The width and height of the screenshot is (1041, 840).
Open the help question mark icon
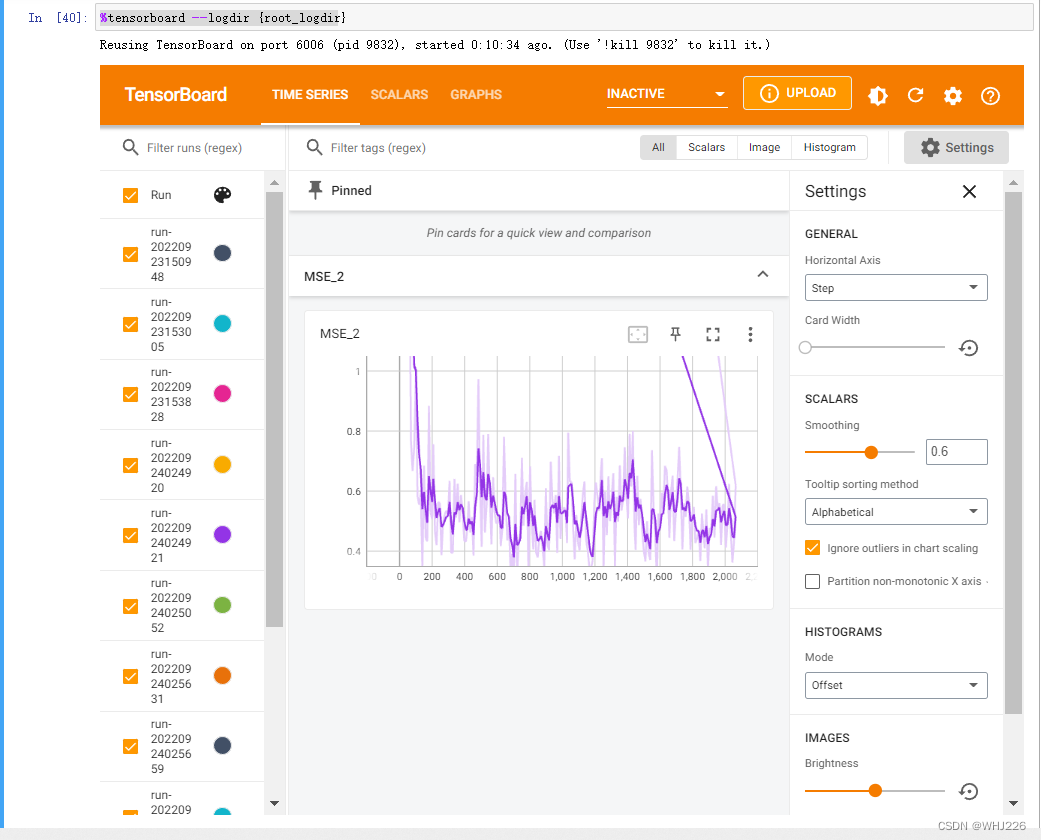(x=990, y=96)
